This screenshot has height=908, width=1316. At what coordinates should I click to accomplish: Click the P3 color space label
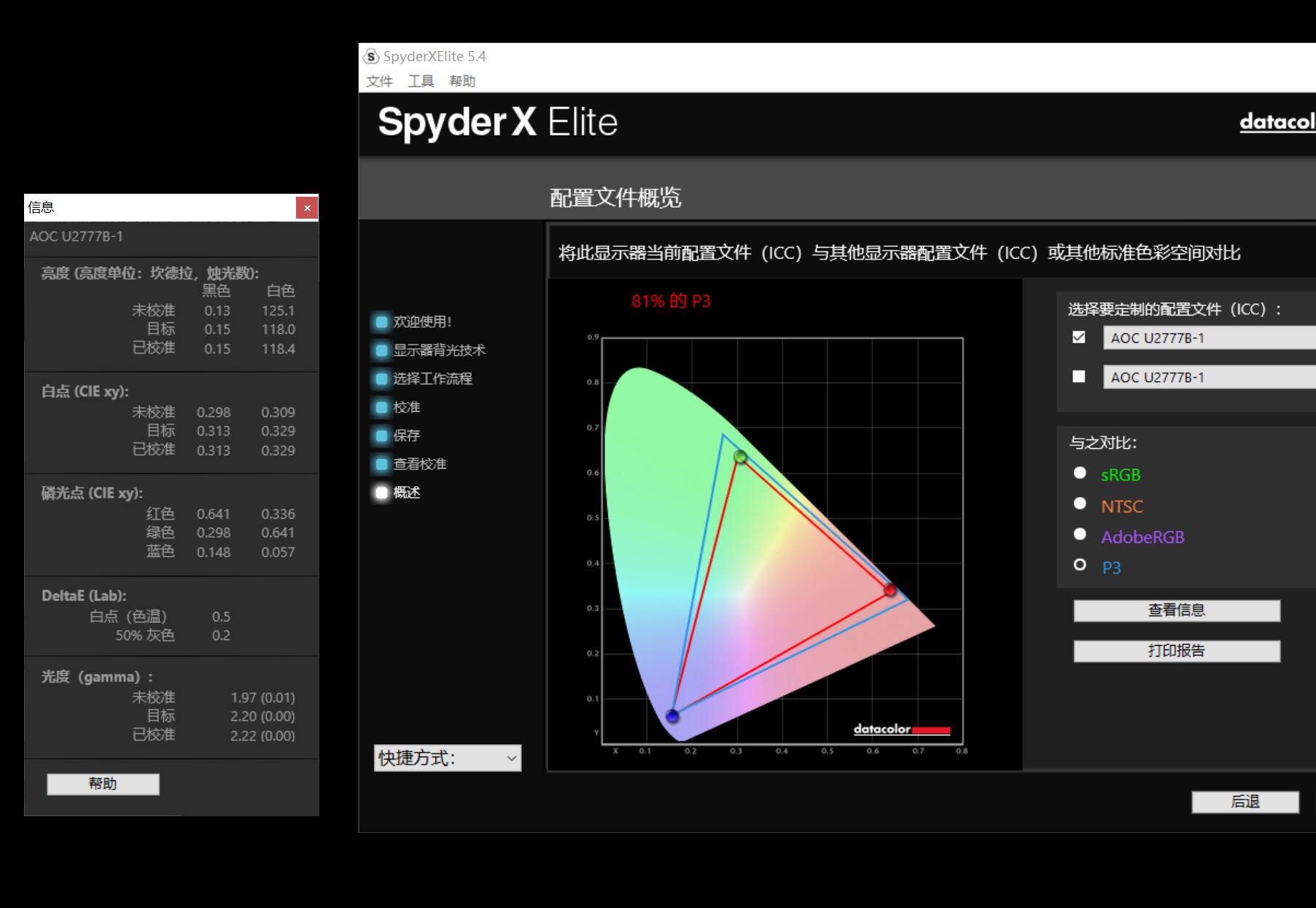click(x=1111, y=568)
